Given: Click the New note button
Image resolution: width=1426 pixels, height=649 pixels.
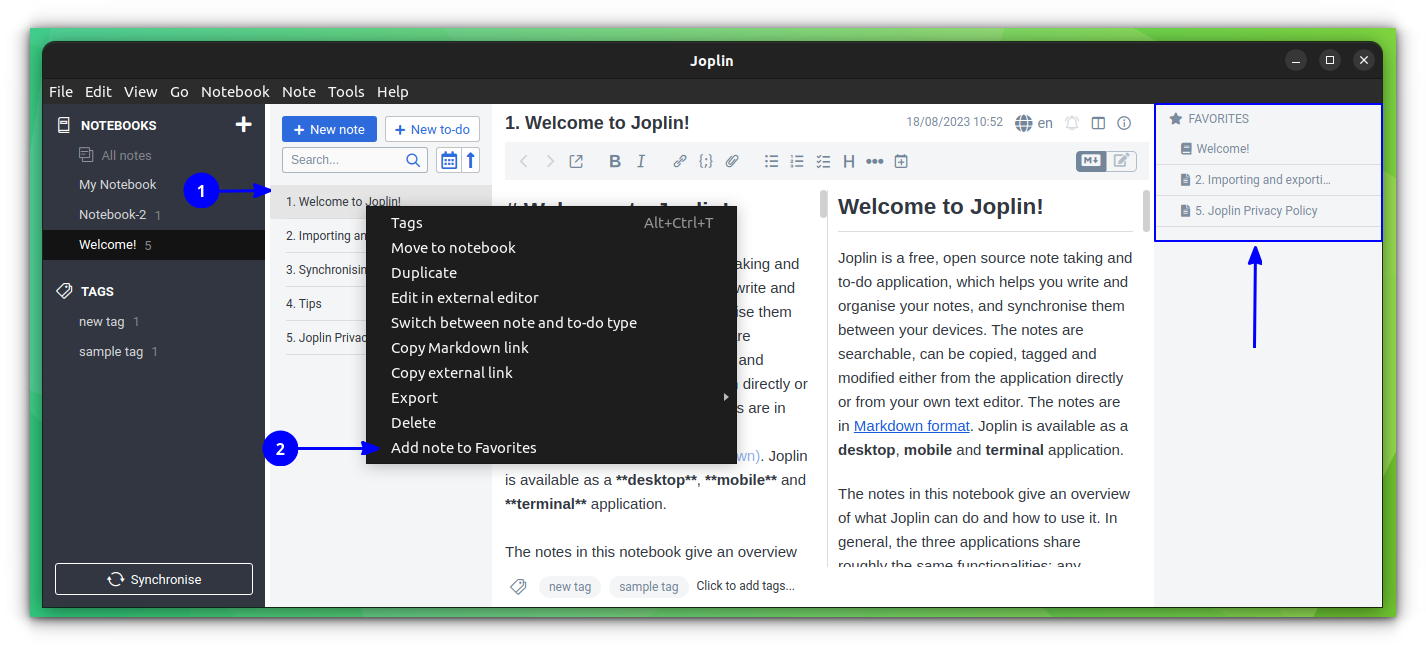Looking at the screenshot, I should tap(329, 129).
